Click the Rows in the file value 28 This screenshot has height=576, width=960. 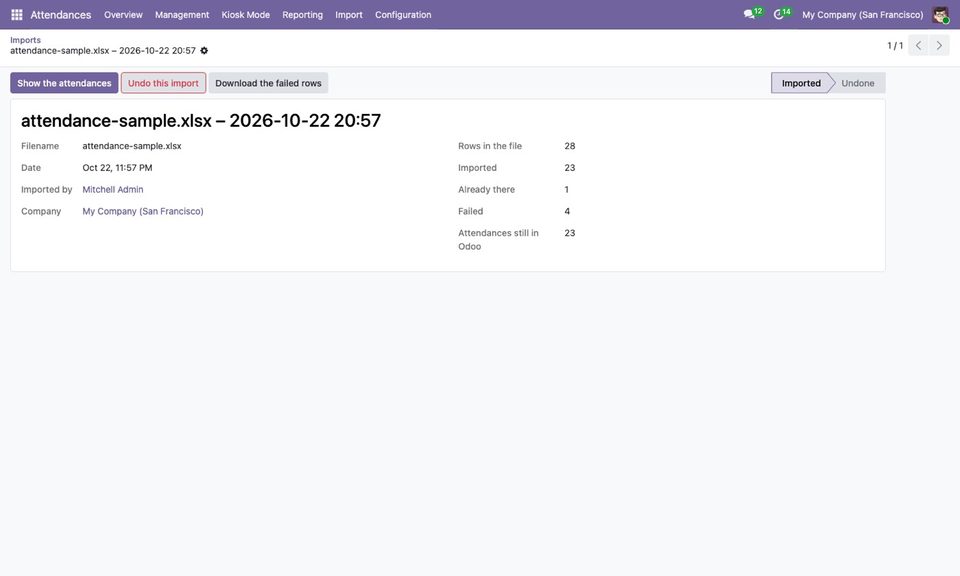point(569,146)
